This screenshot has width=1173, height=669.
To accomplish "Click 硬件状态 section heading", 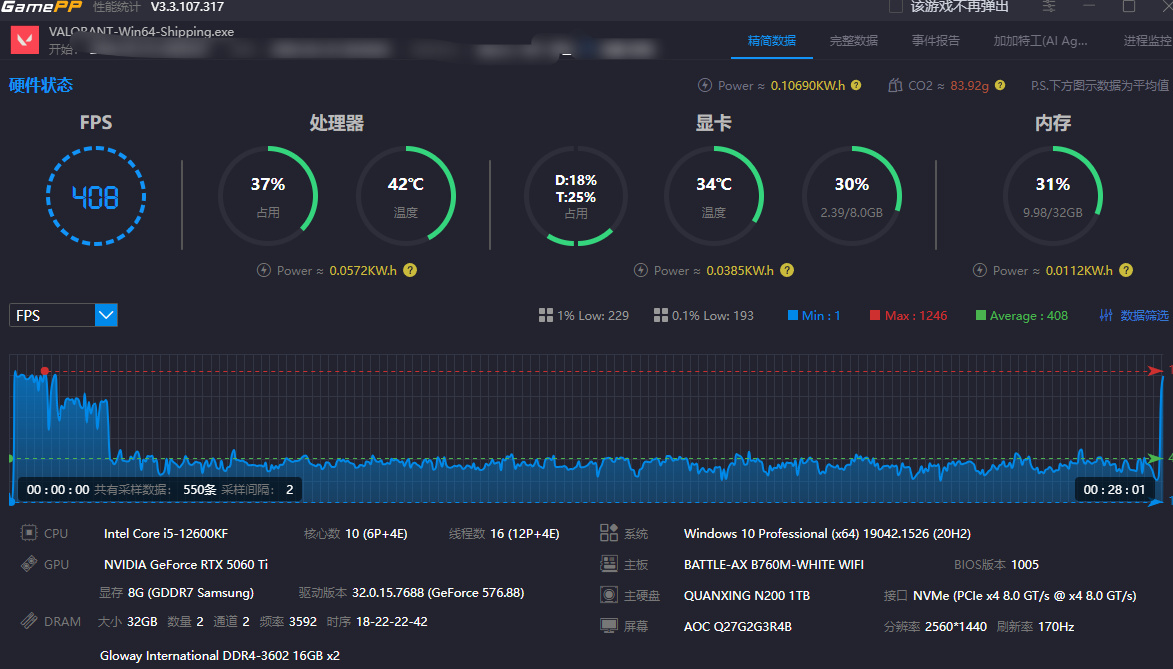I will point(40,85).
